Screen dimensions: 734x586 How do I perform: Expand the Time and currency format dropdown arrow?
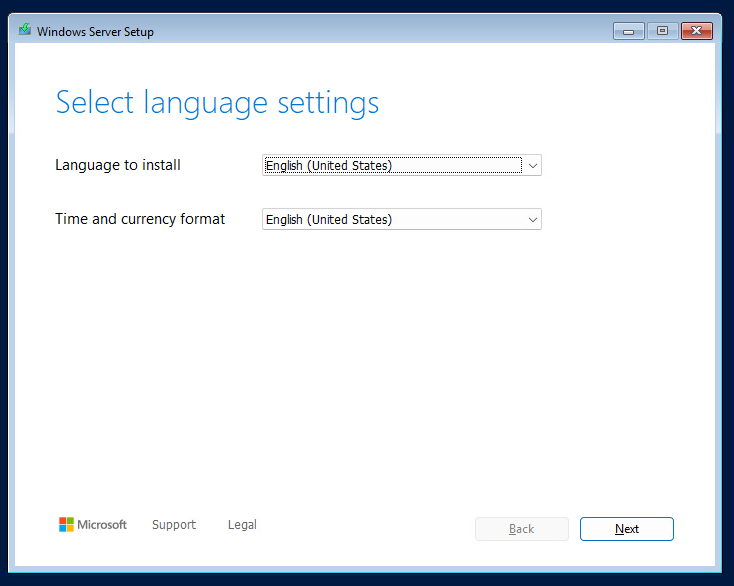point(532,219)
